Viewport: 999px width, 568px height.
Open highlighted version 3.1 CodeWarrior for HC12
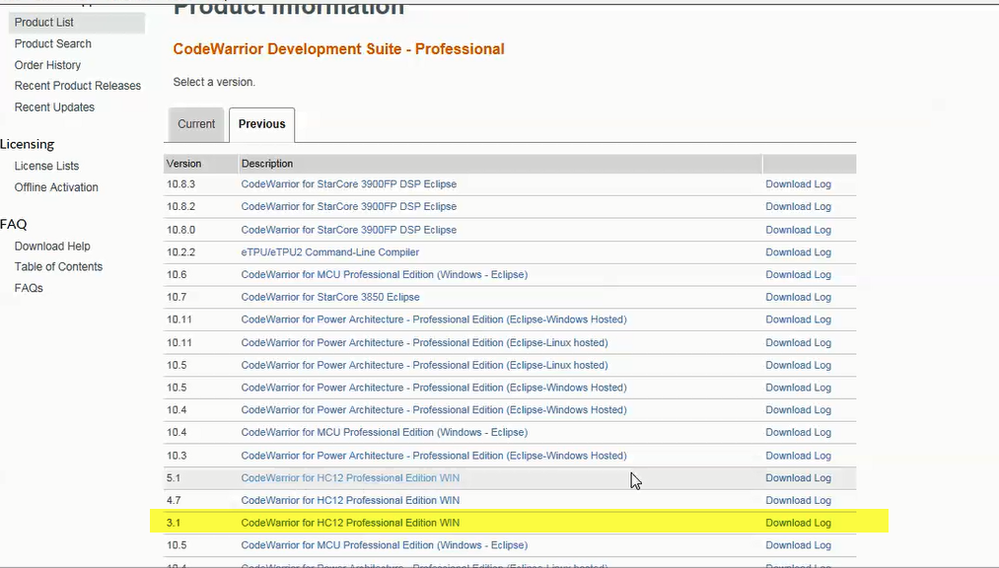(350, 523)
